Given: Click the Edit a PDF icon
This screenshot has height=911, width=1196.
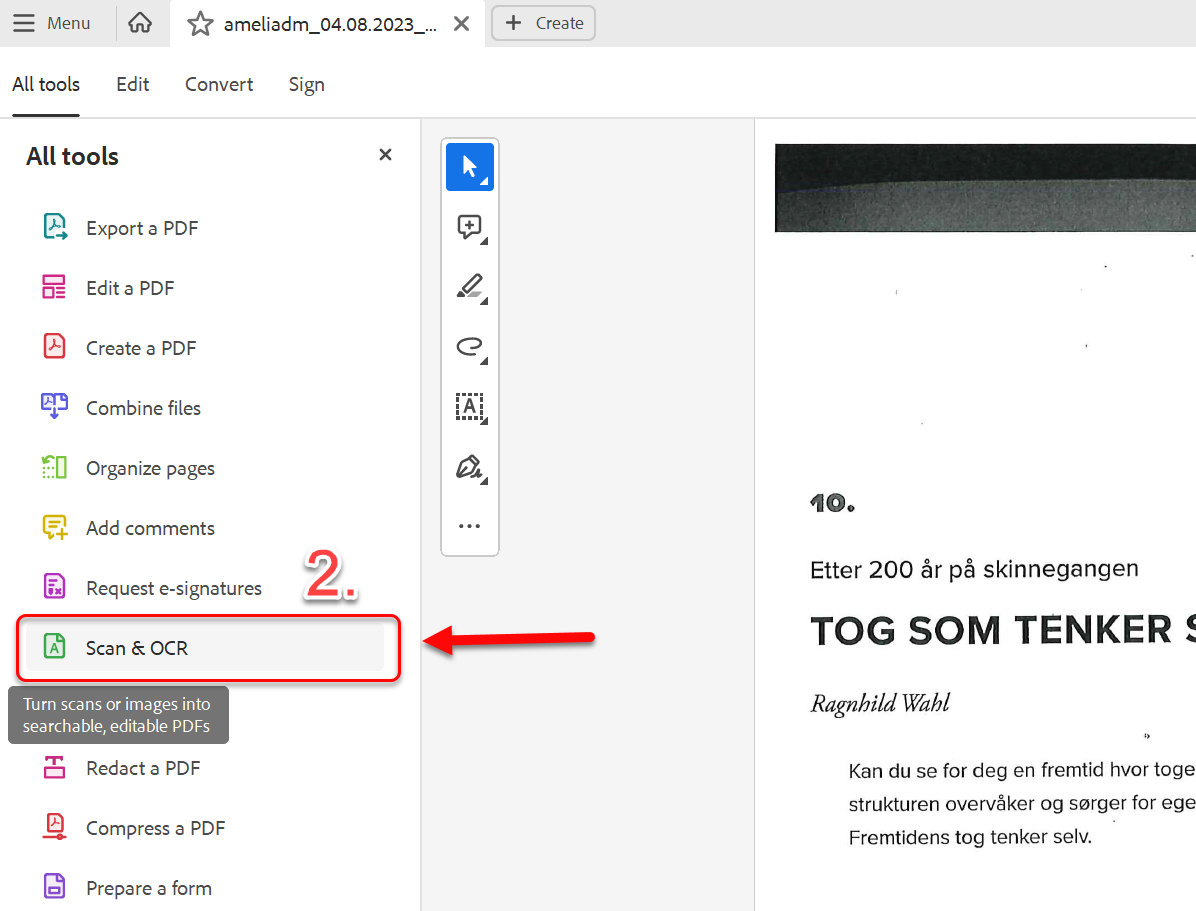Looking at the screenshot, I should click(x=54, y=288).
